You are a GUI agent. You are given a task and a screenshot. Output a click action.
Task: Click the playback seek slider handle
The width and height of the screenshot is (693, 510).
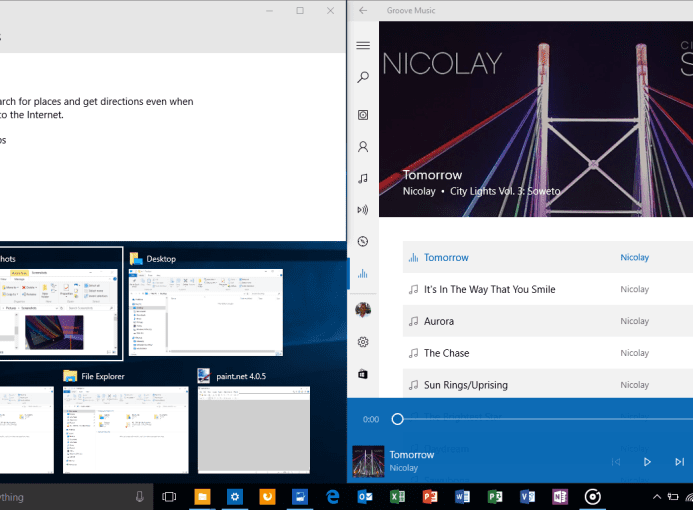[397, 419]
